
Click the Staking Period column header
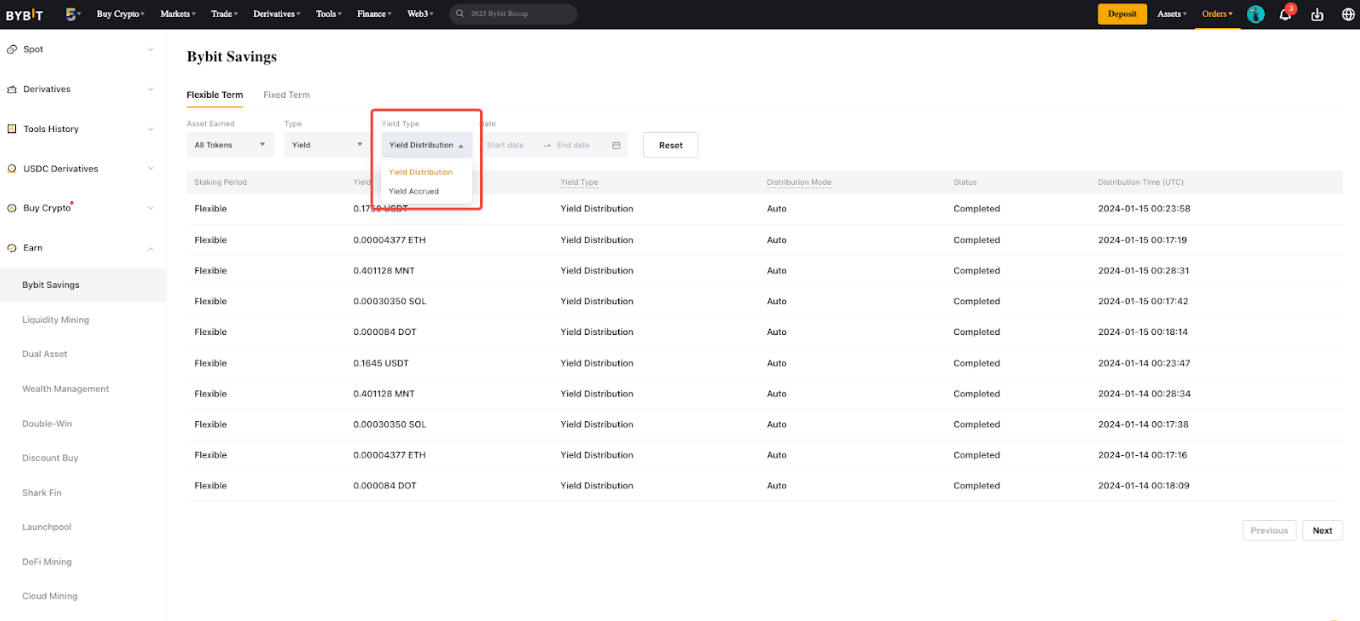221,182
